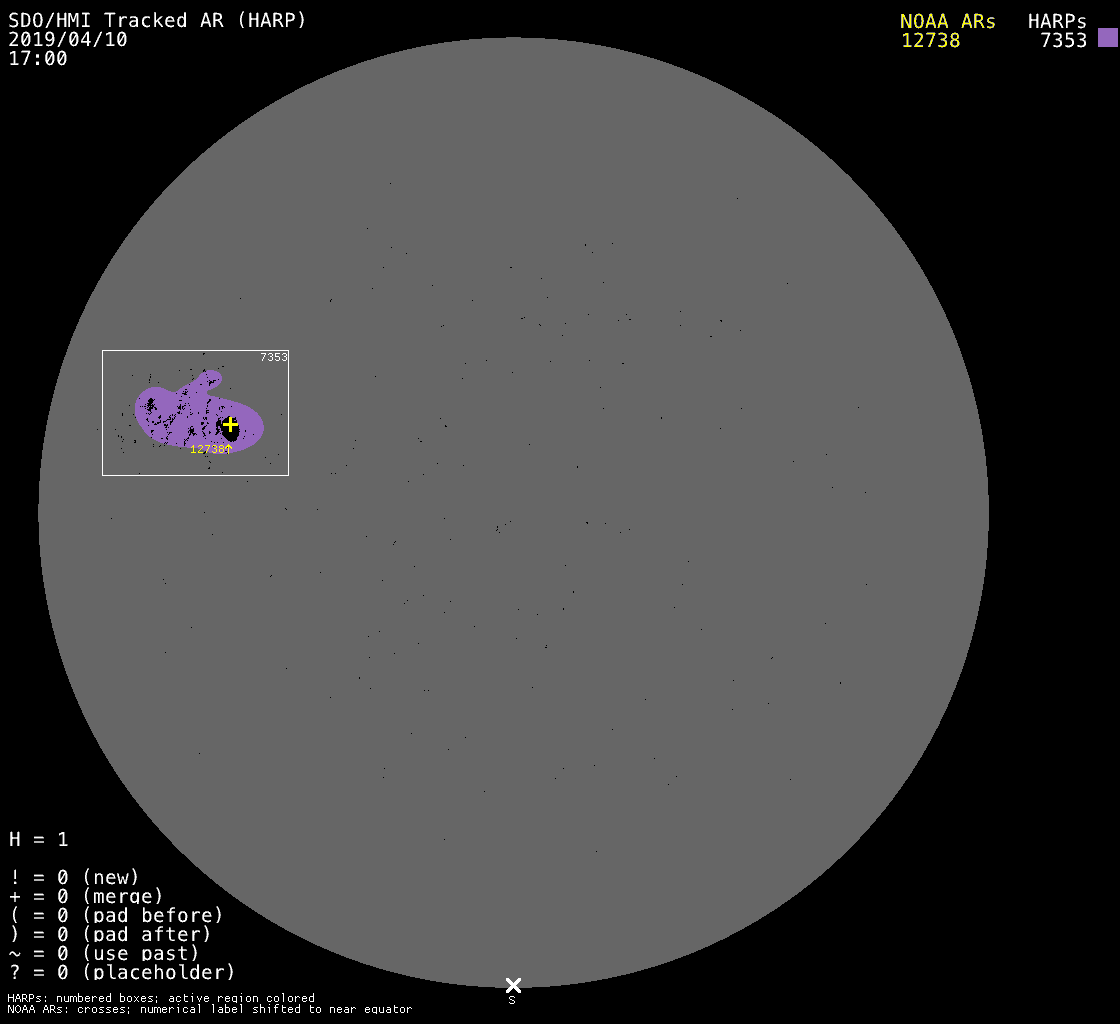Viewport: 1120px width, 1024px height.
Task: Click the yellow cross marker on the sunspot
Action: click(230, 424)
